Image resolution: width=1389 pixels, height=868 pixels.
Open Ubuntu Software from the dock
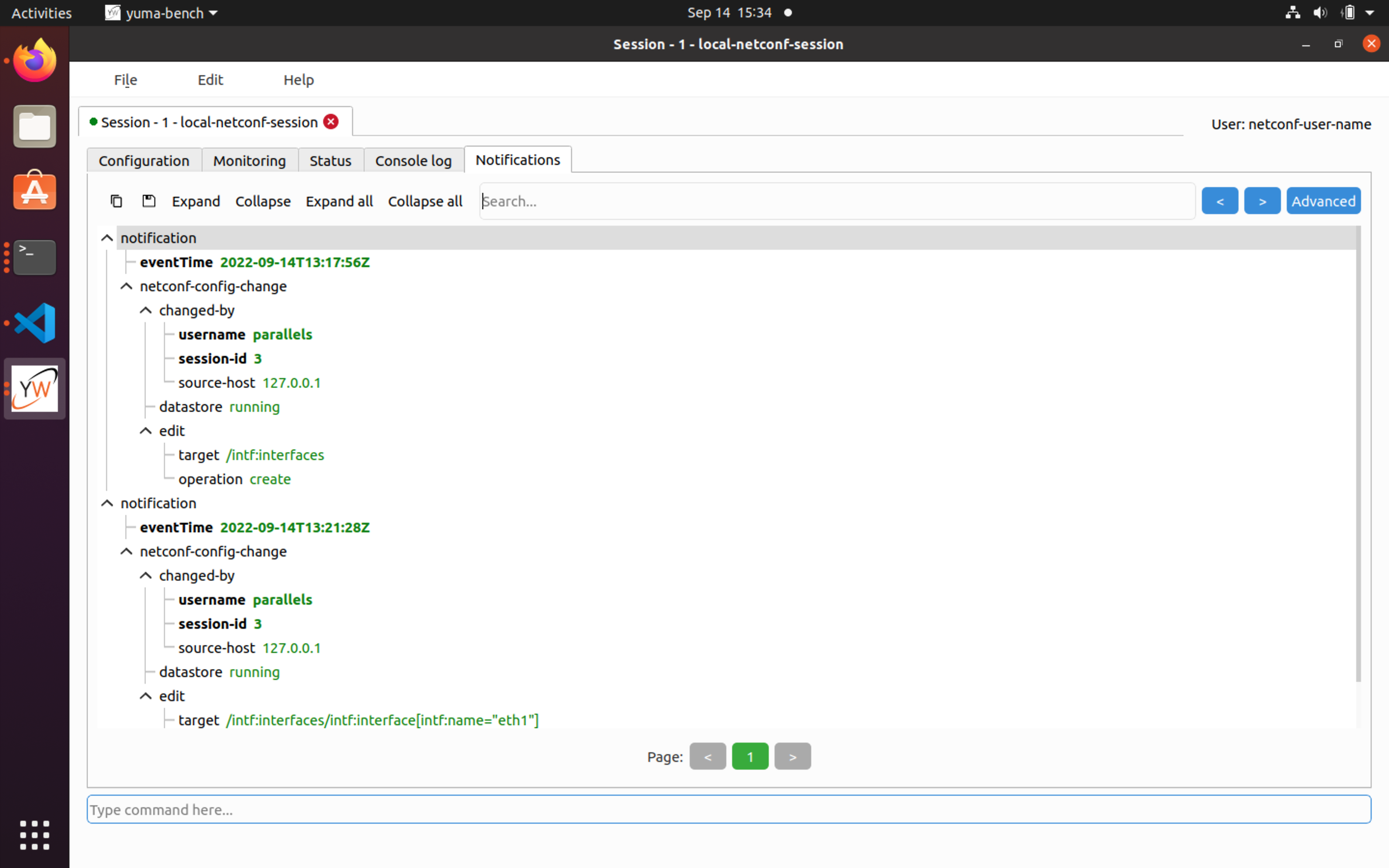[34, 190]
